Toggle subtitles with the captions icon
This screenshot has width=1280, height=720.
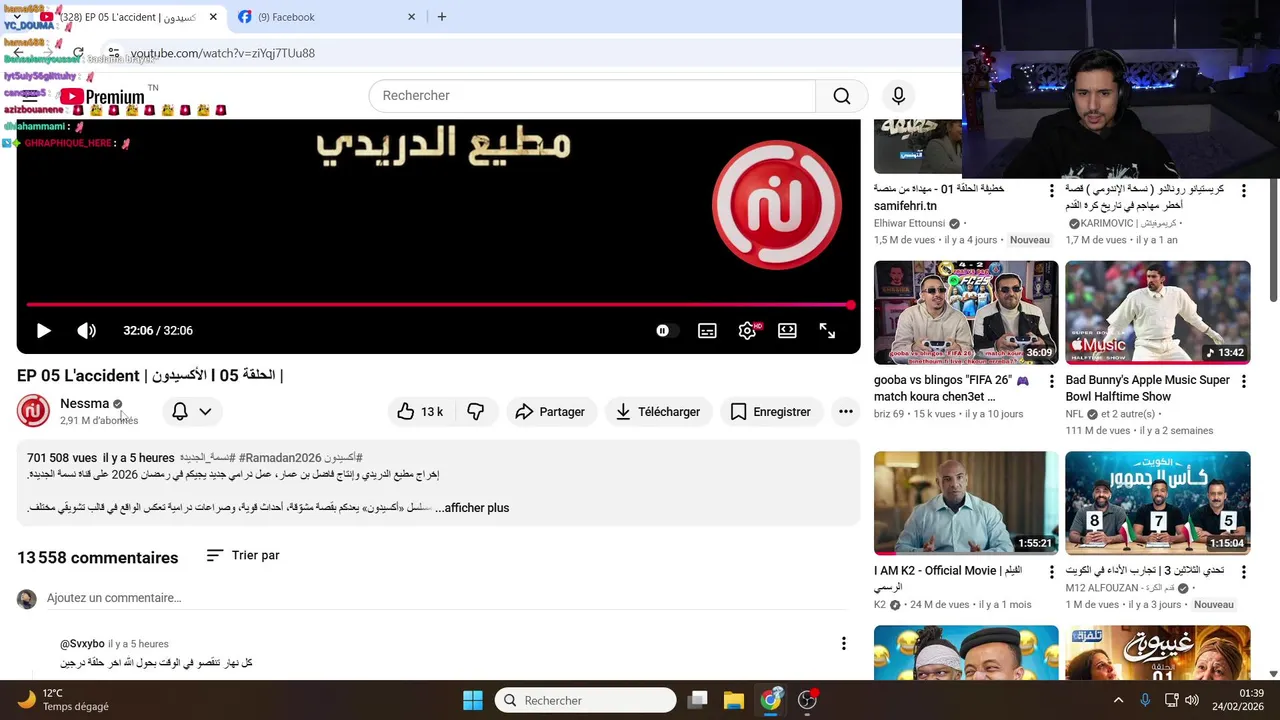[707, 331]
